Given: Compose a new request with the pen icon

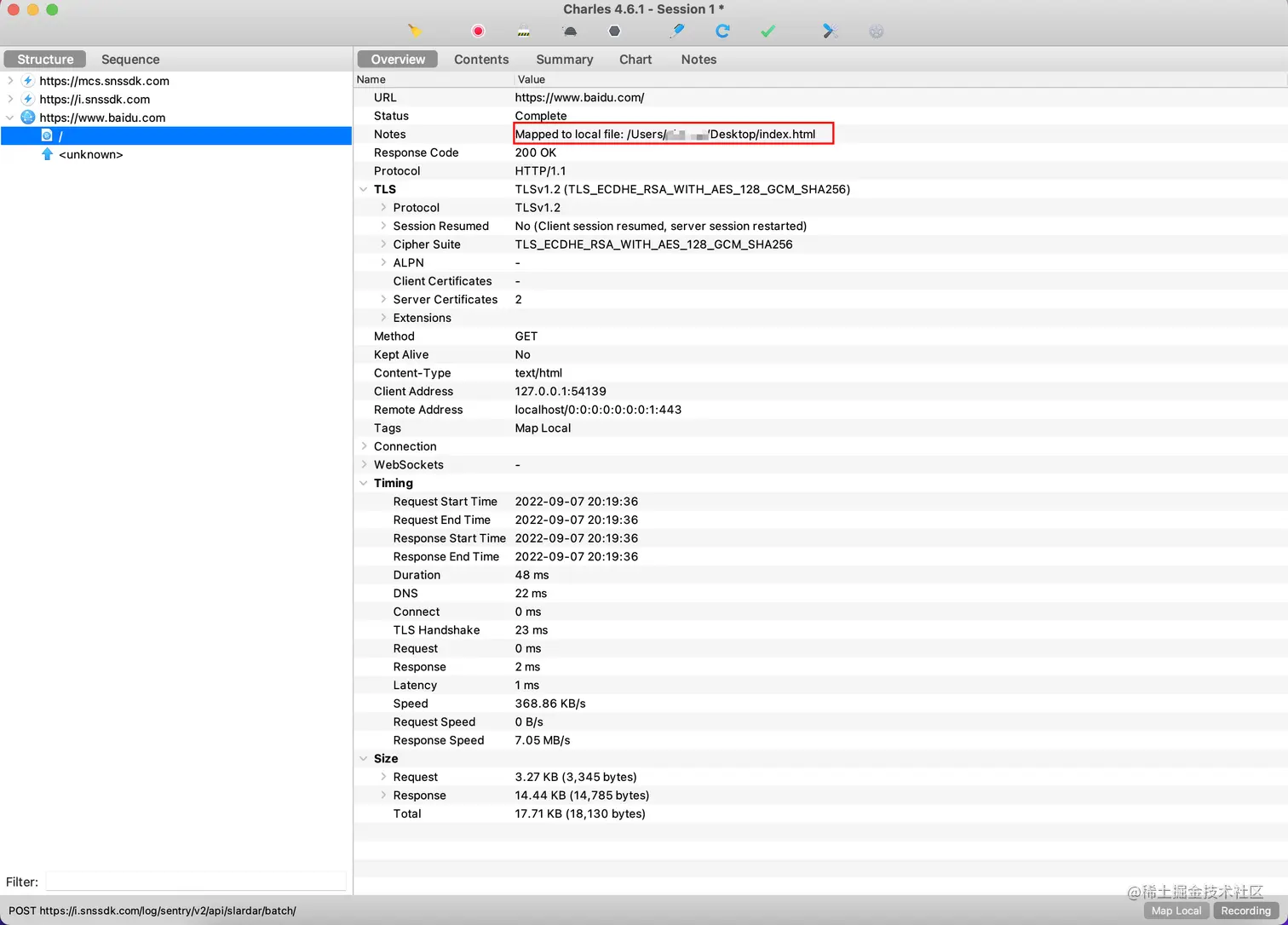Looking at the screenshot, I should [677, 31].
